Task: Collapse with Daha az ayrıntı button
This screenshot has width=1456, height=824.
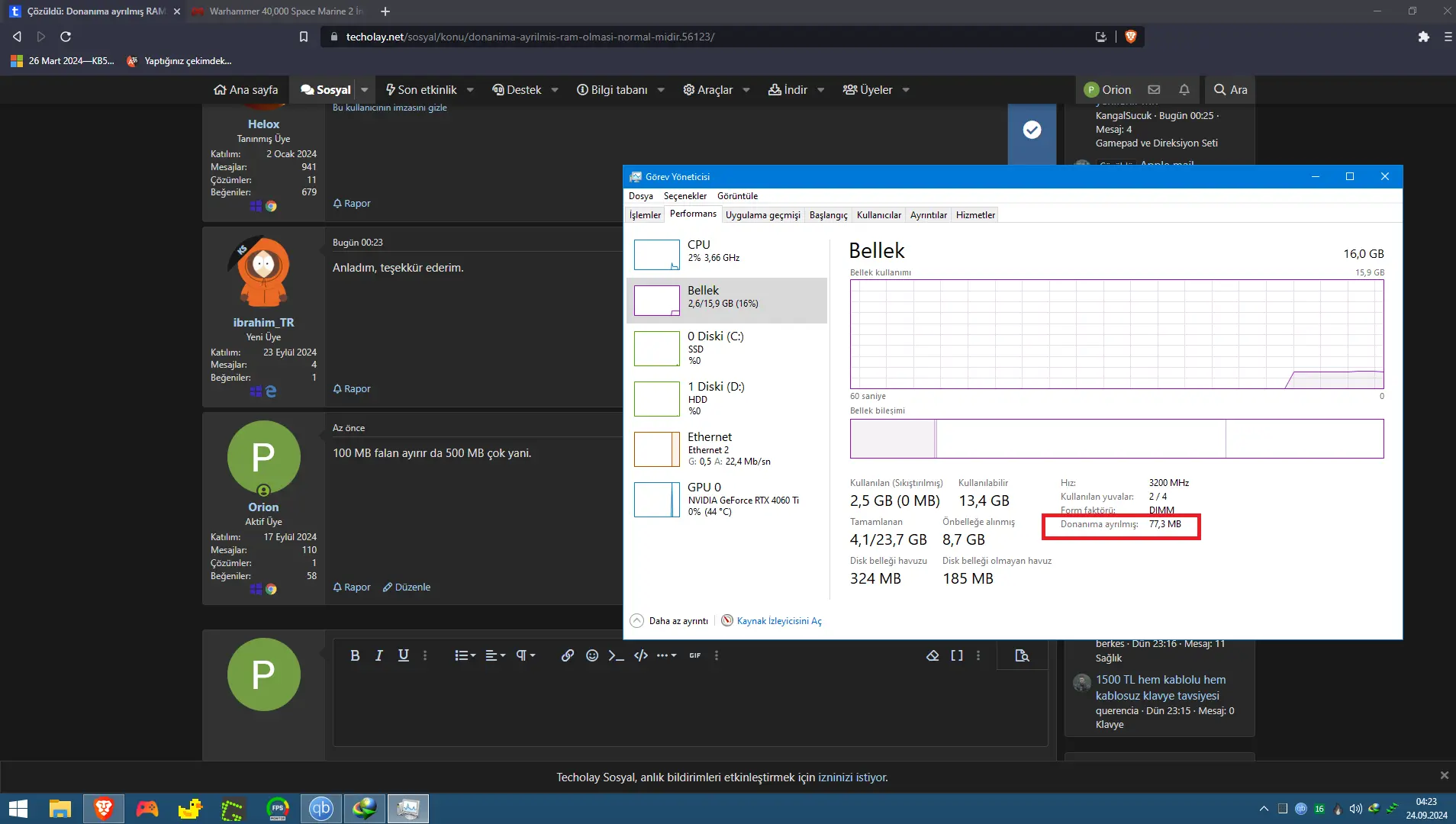Action: point(669,621)
